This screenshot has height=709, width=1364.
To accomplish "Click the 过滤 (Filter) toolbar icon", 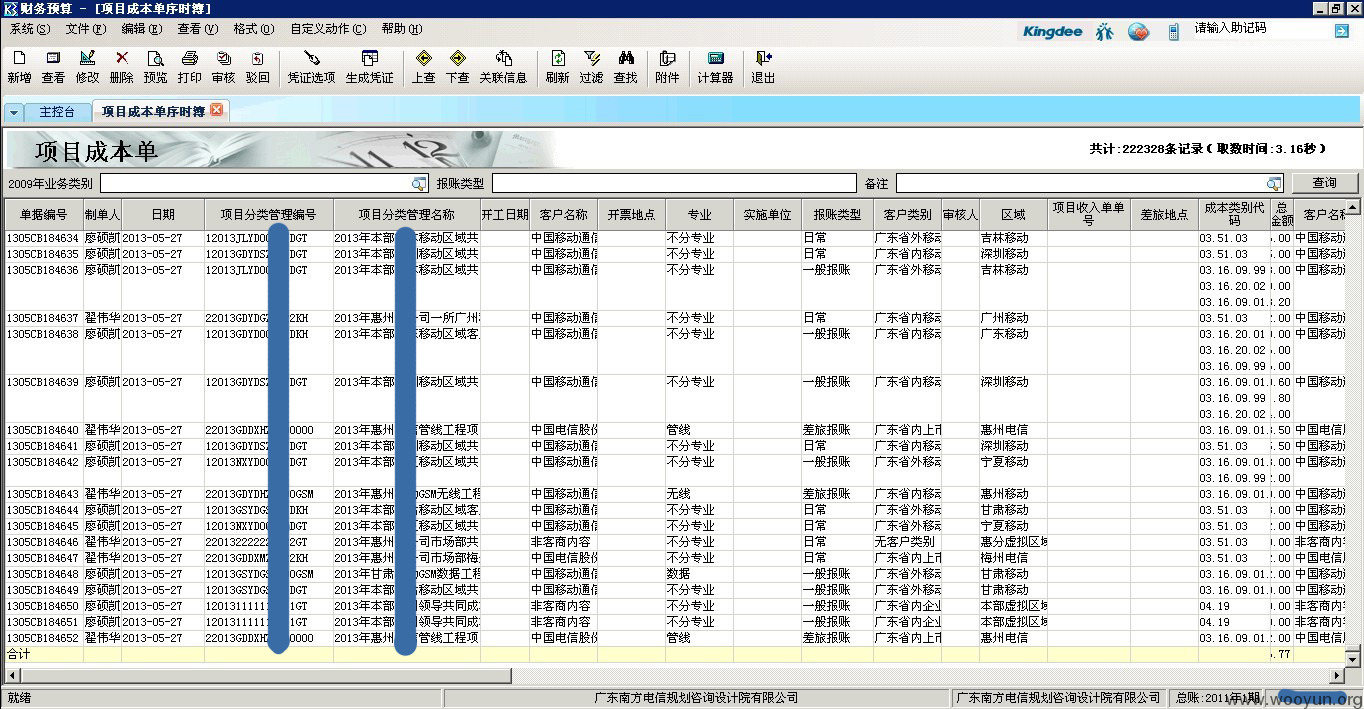I will click(x=591, y=67).
